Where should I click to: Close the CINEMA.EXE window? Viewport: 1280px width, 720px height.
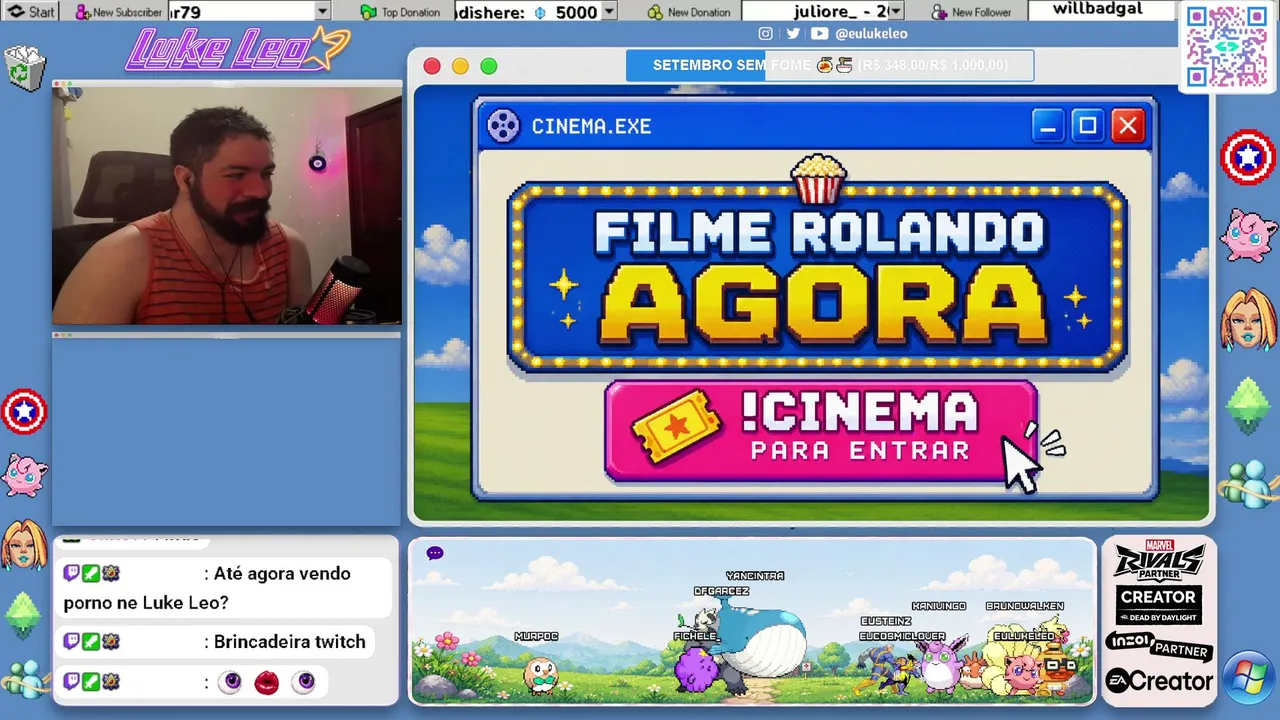1128,126
